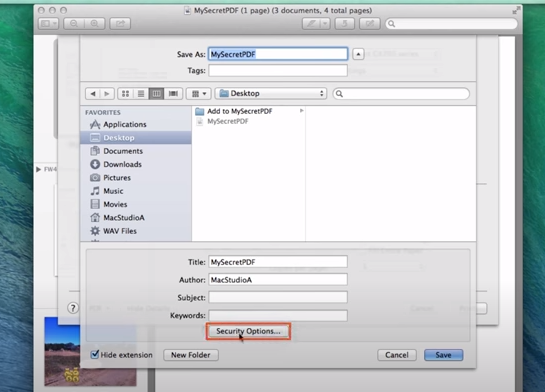Open Security Options button
Screen dimensions: 545x392
click(x=248, y=331)
